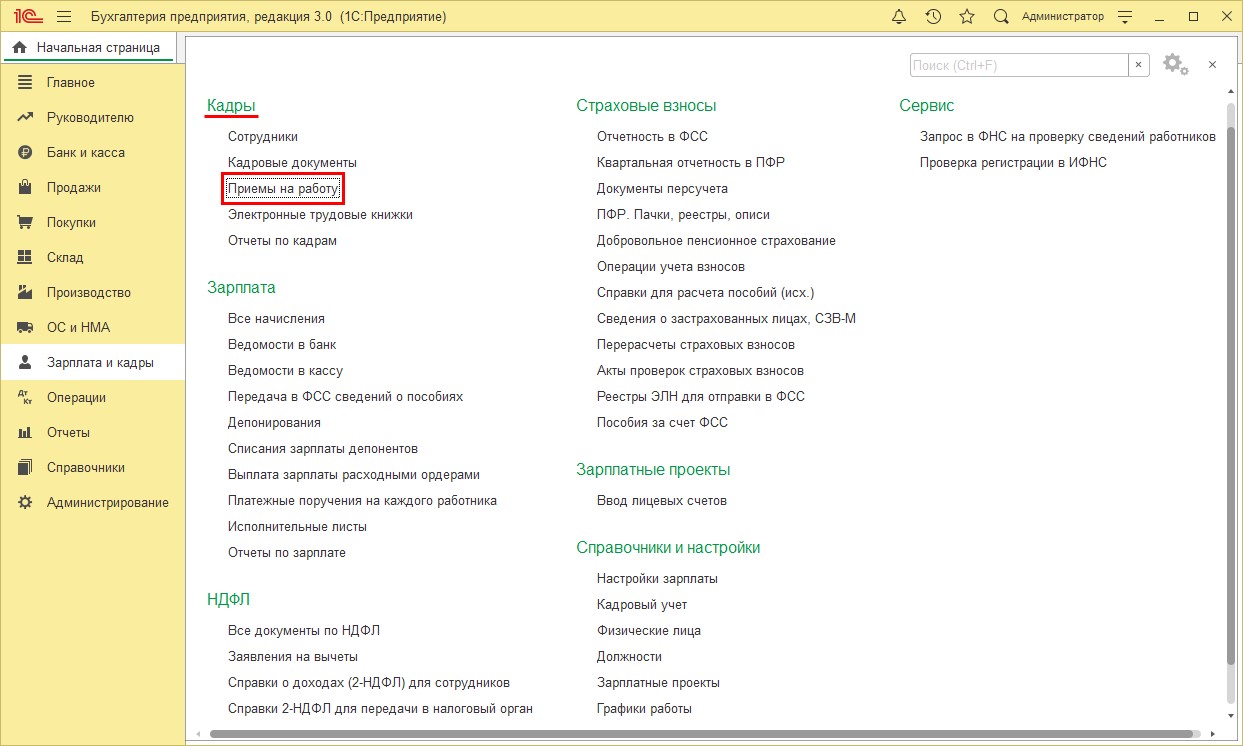The height and width of the screenshot is (746, 1243).
Task: Open the hamburger main menu icon
Action: (64, 17)
